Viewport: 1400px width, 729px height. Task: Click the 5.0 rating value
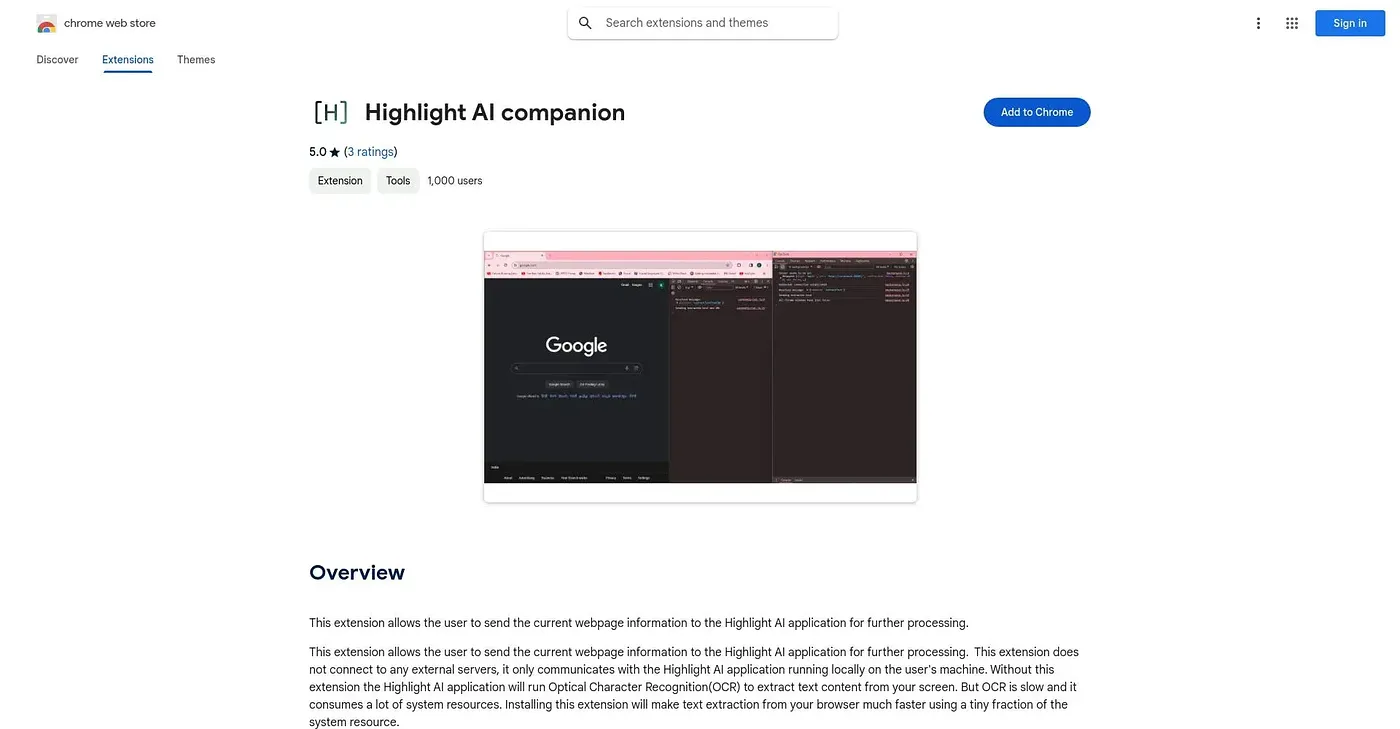318,152
